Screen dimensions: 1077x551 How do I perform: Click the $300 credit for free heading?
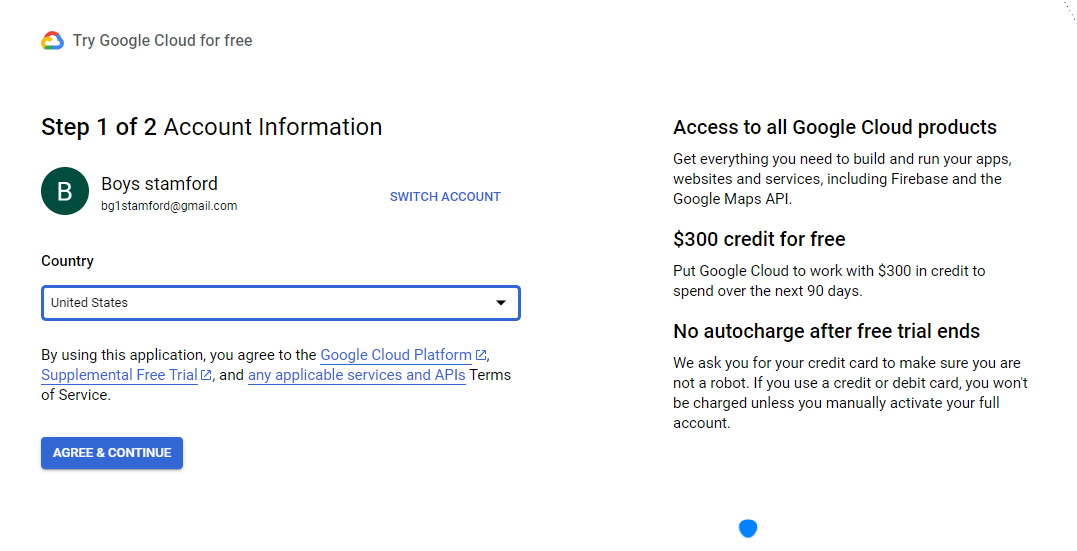tap(759, 239)
